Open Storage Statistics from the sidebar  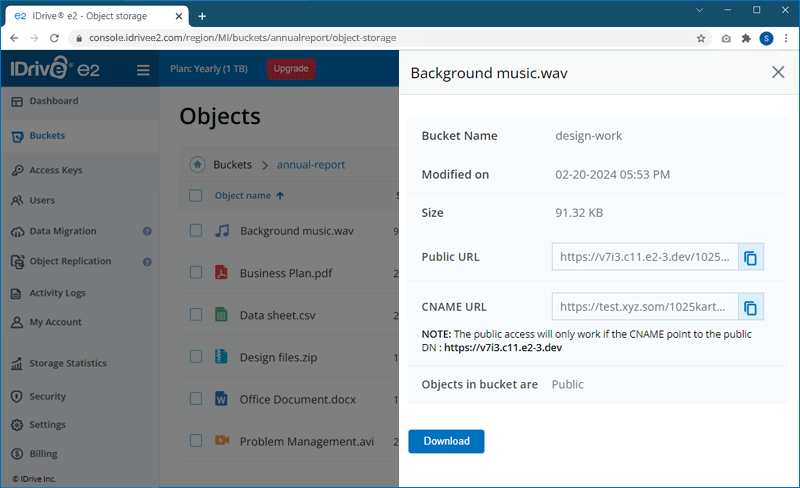pyautogui.click(x=67, y=363)
